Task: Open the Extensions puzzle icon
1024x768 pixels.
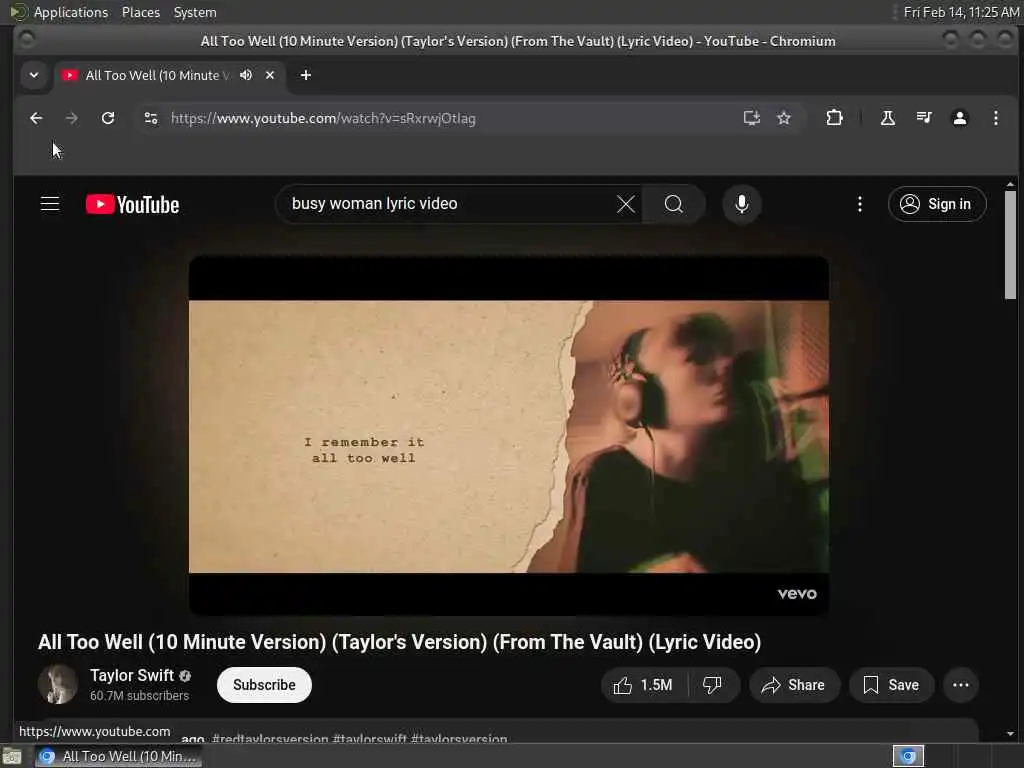Action: tap(834, 118)
